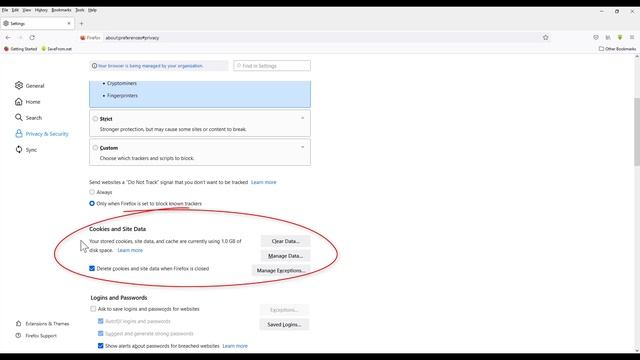Open Learn more link for disk space

coord(130,250)
